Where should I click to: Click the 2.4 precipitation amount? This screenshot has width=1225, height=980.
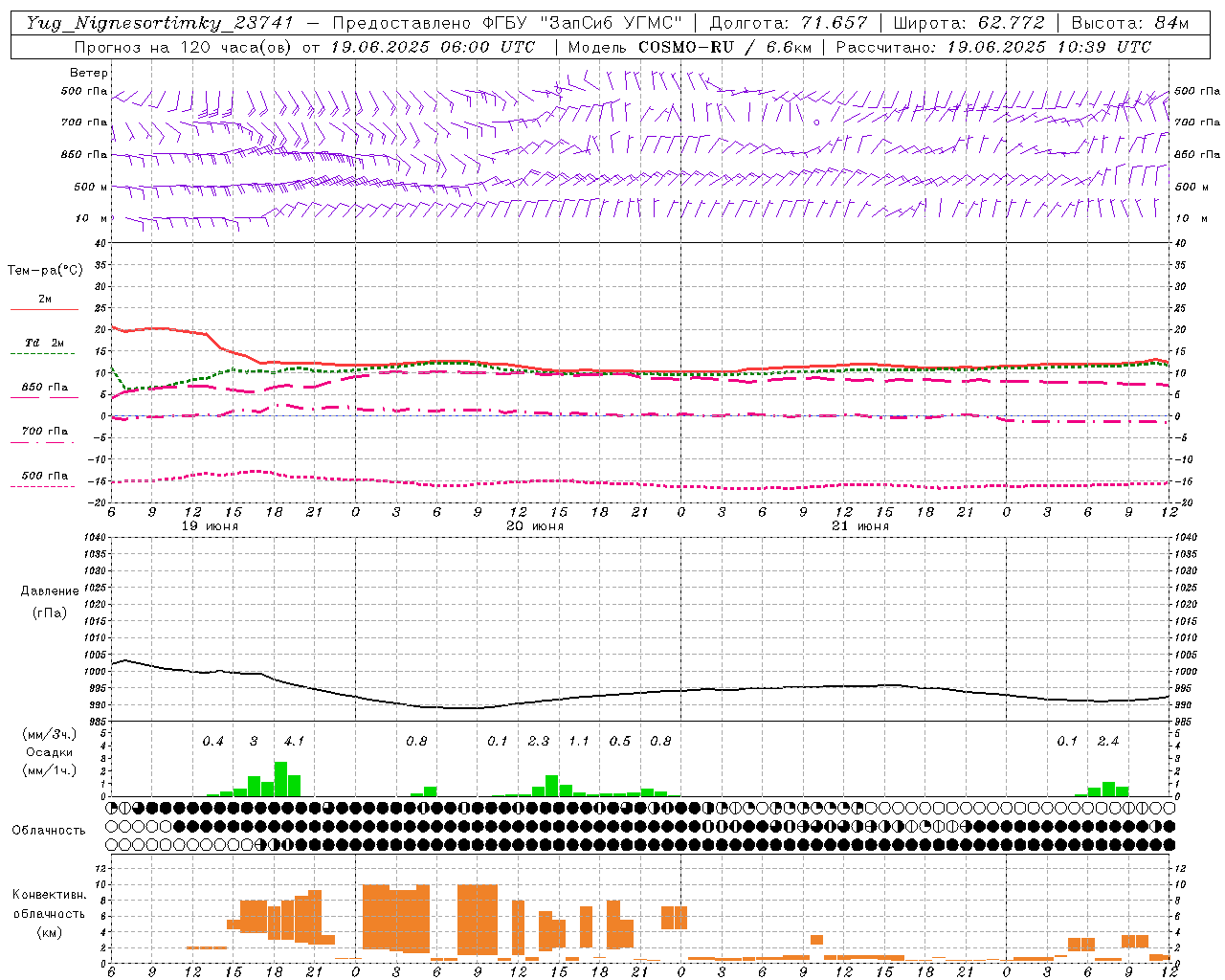(1107, 741)
